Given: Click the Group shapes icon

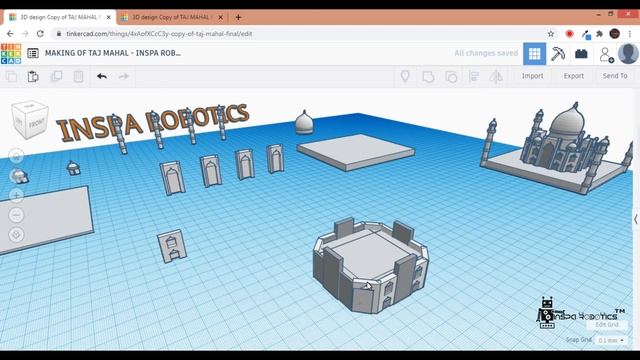Looking at the screenshot, I should [428, 76].
